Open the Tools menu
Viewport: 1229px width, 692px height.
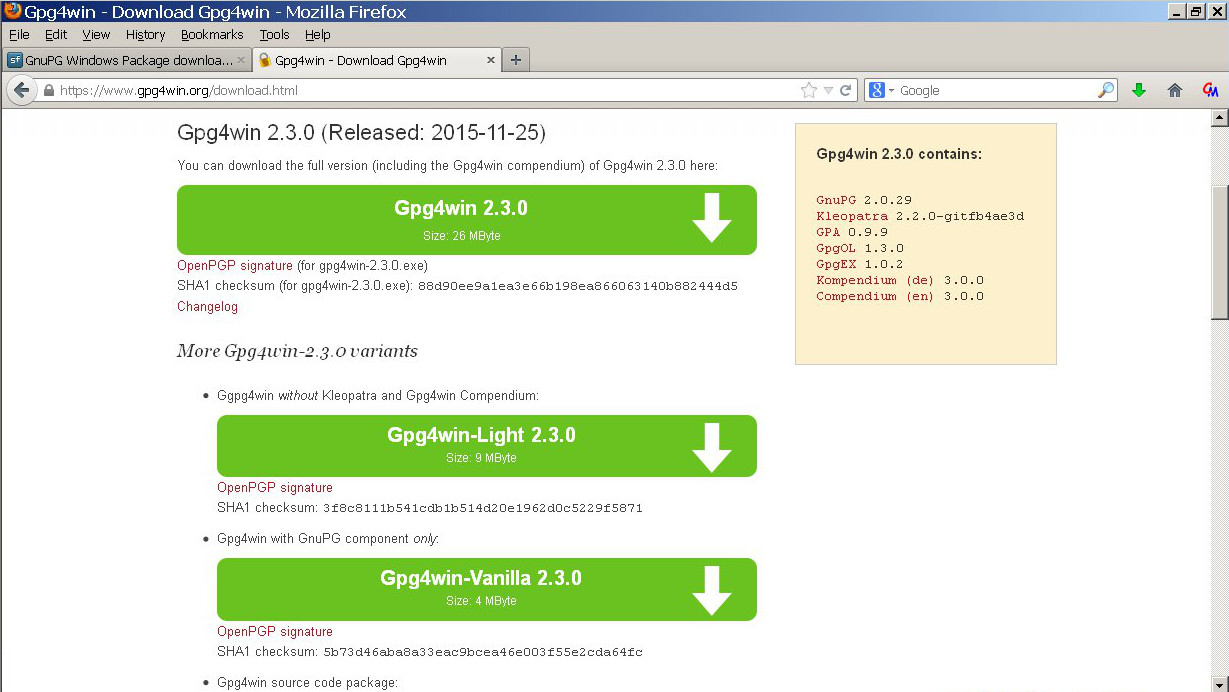click(274, 34)
